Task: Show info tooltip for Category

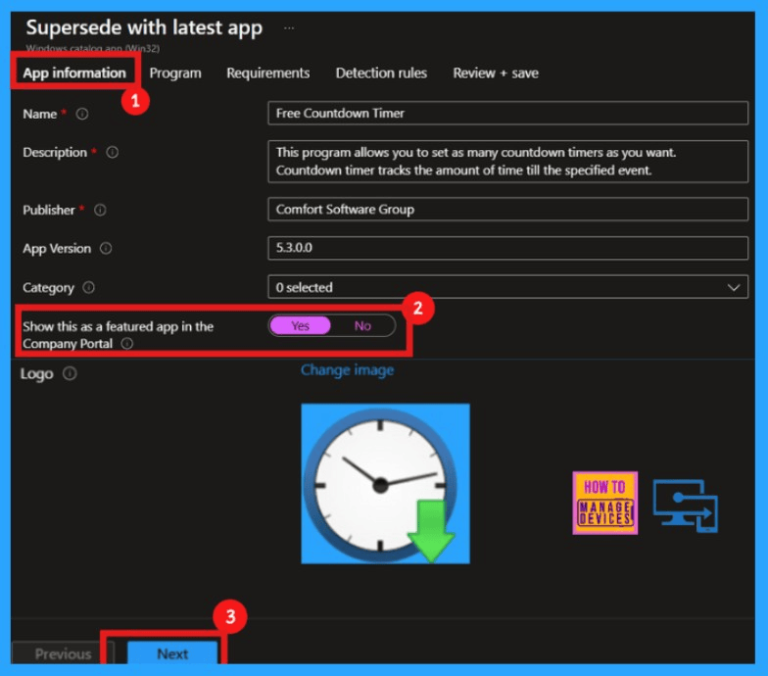Action: click(x=89, y=287)
